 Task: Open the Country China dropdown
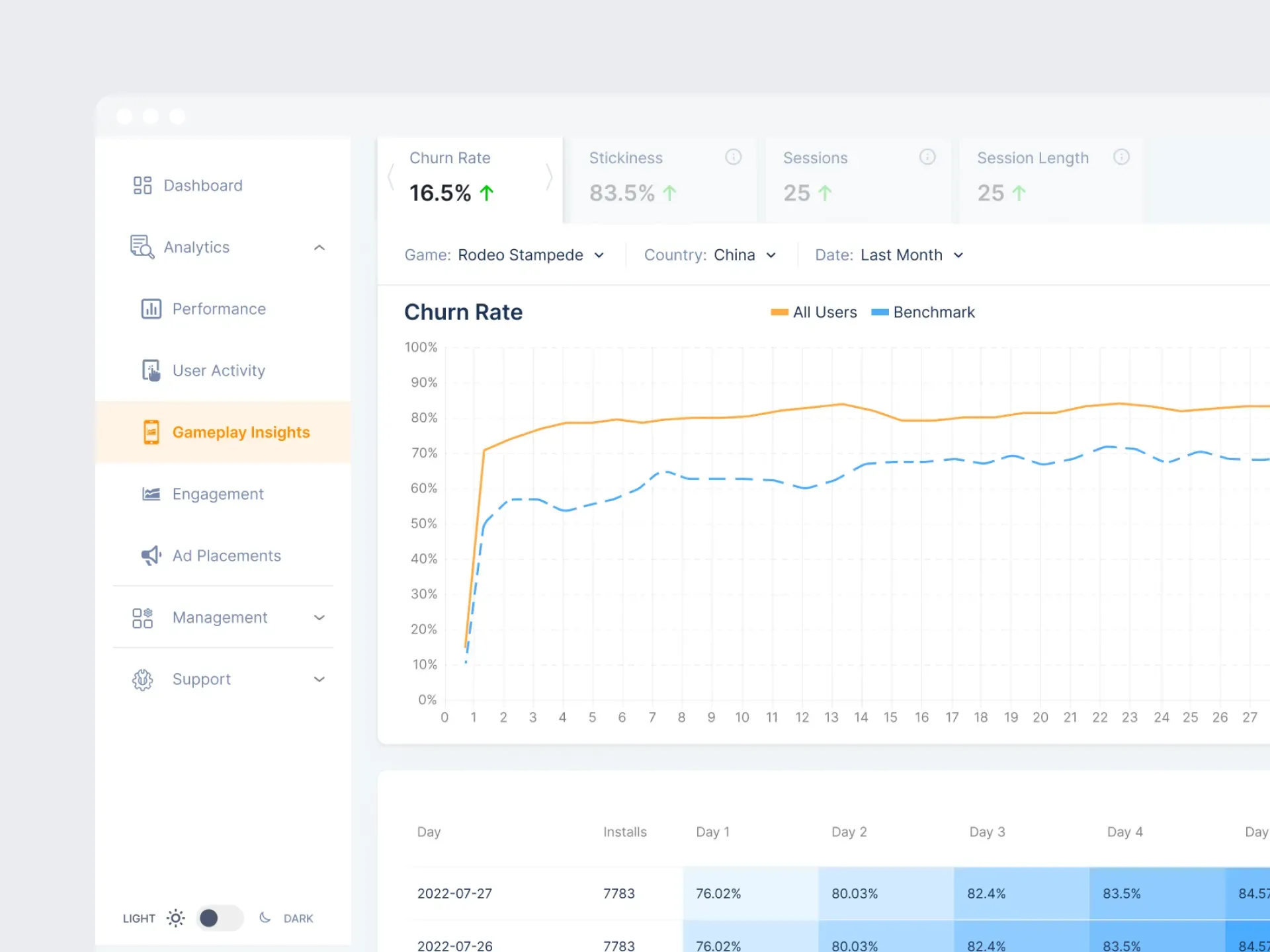710,255
